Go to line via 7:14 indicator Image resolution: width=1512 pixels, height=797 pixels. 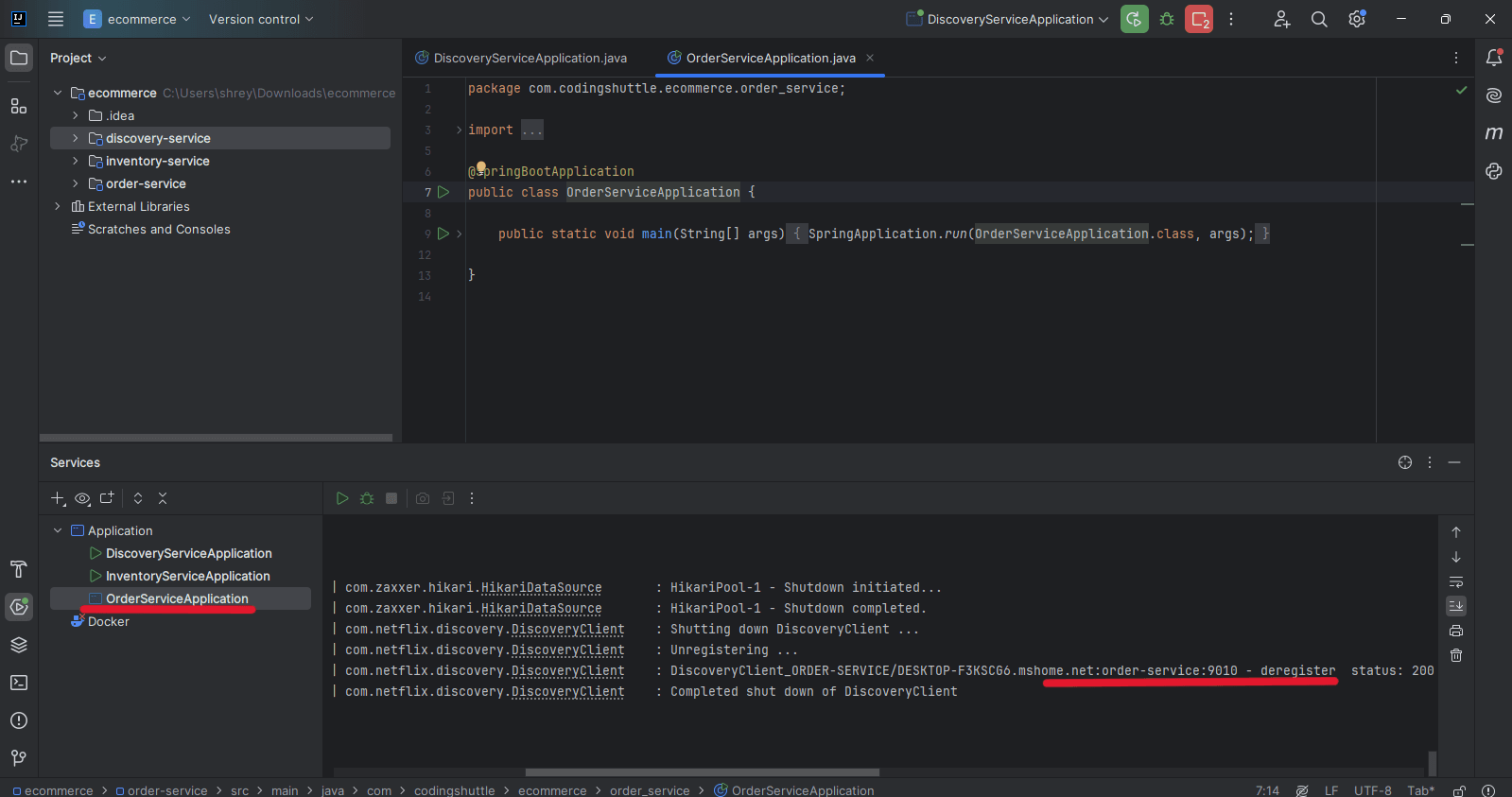click(x=1267, y=790)
